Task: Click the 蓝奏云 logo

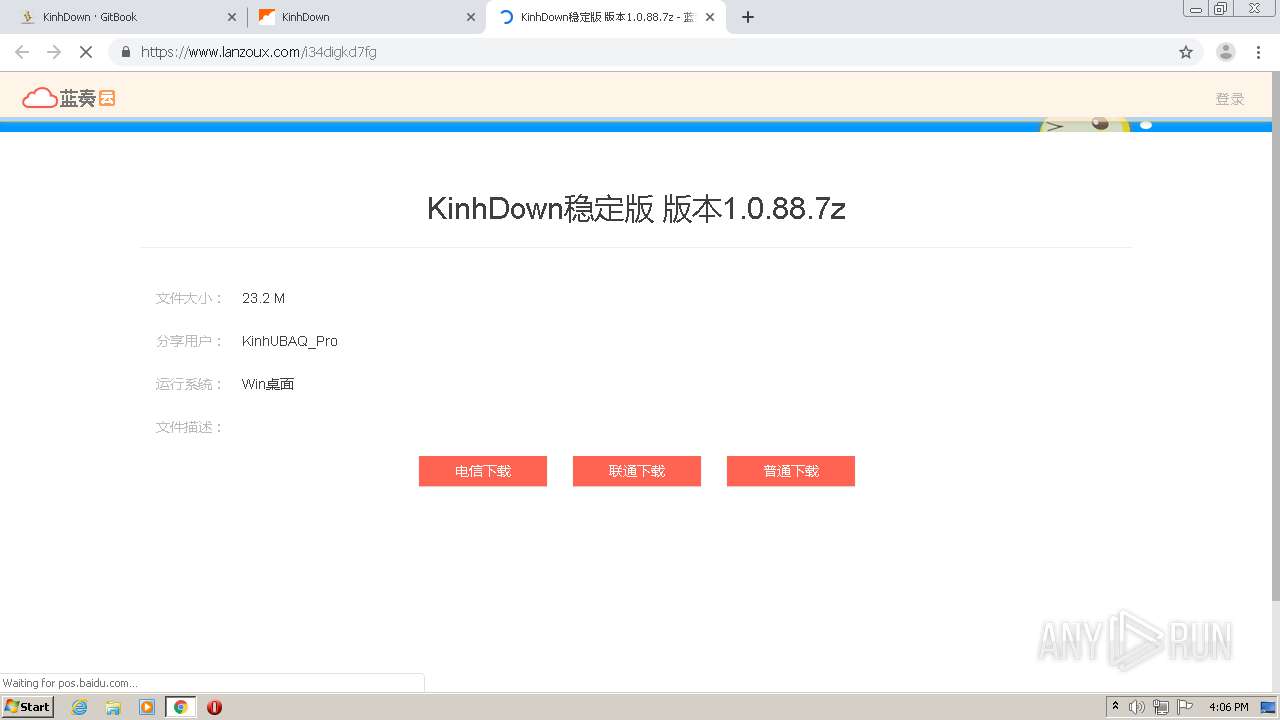Action: click(69, 98)
